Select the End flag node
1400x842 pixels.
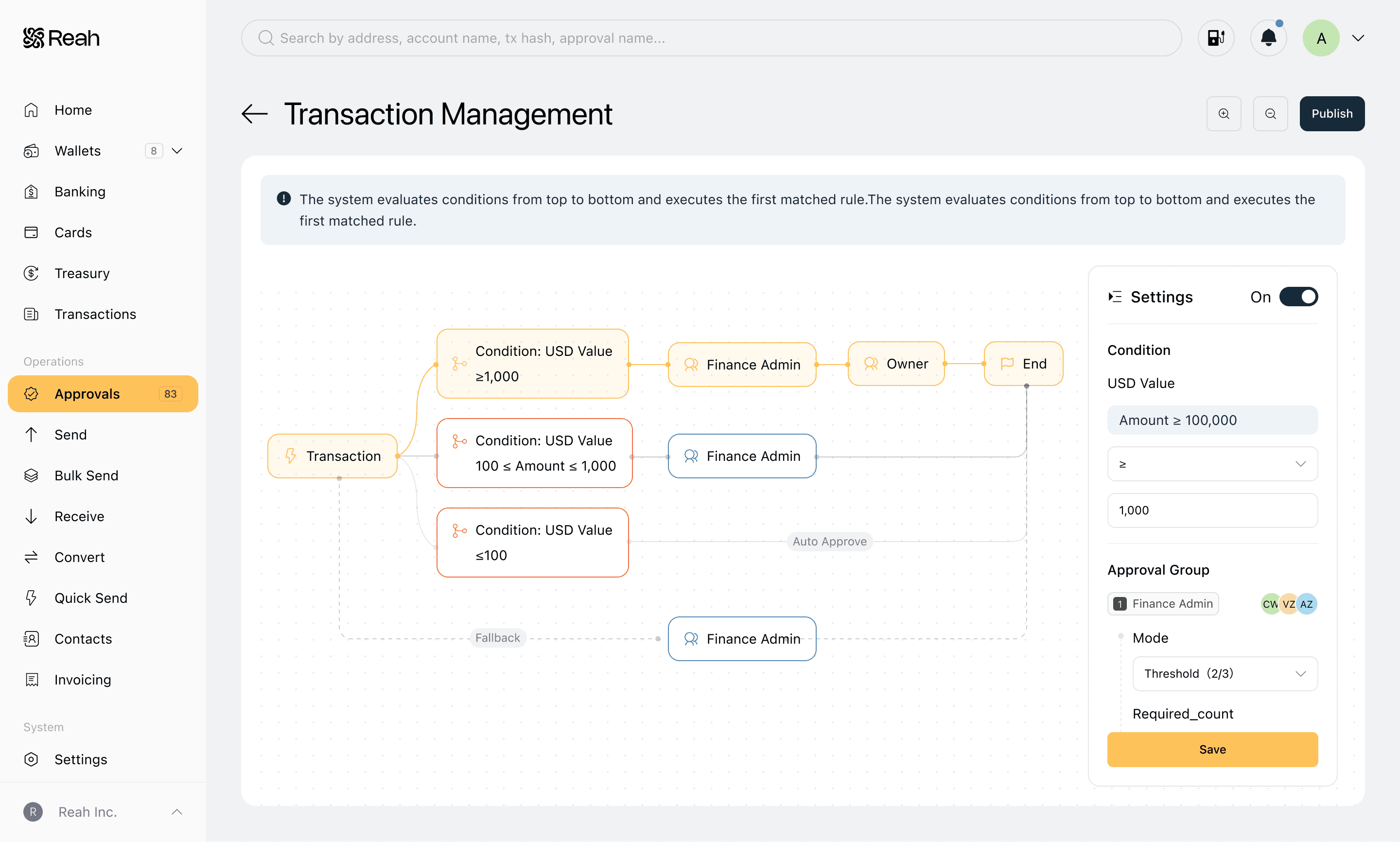(1023, 364)
